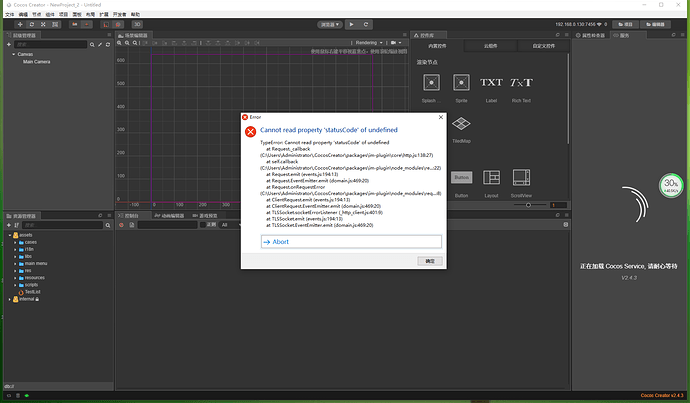This screenshot has width=690, height=403.
Task: Toggle the 3D scene view button
Action: click(137, 25)
